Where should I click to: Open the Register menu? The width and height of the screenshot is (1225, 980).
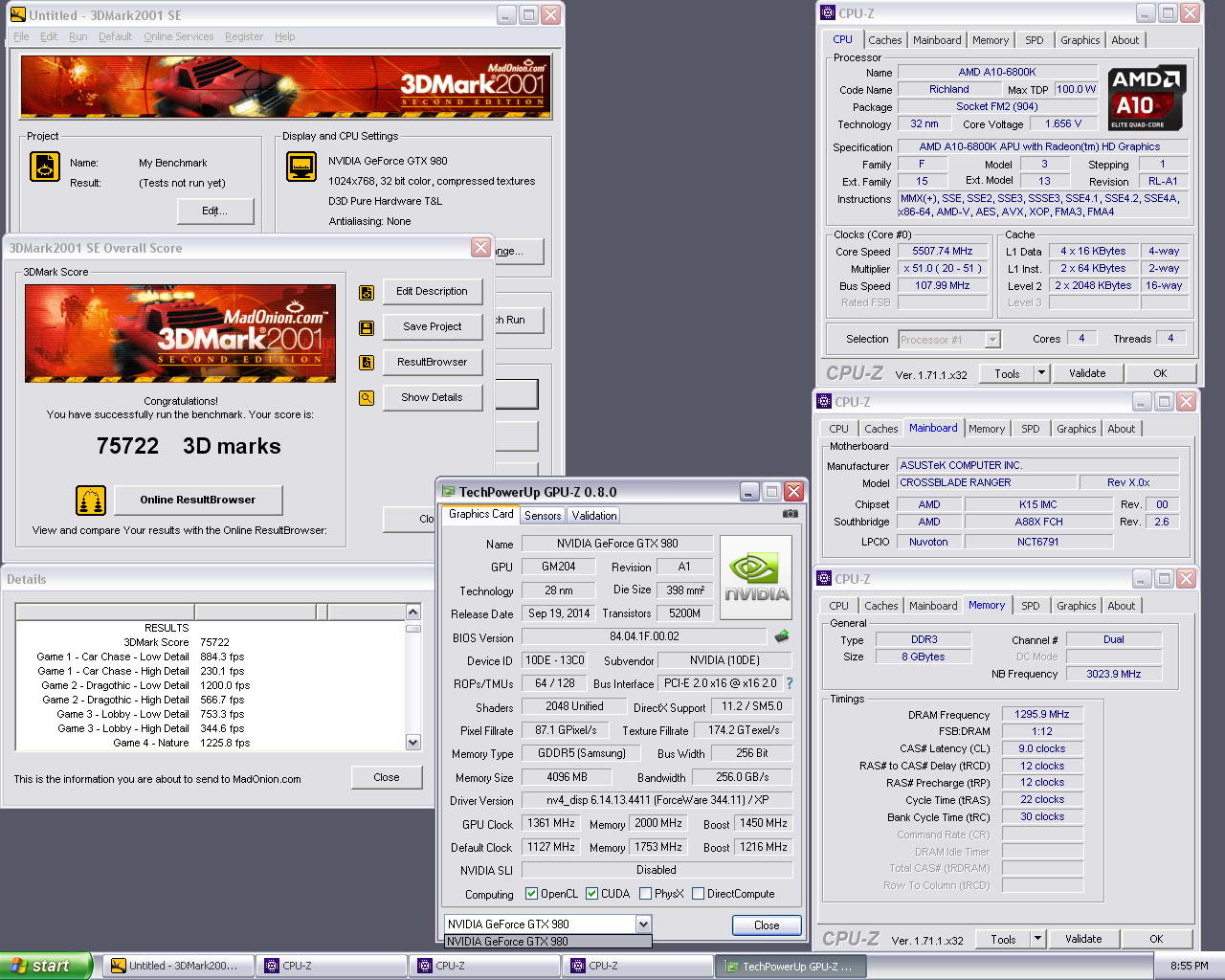click(x=244, y=36)
